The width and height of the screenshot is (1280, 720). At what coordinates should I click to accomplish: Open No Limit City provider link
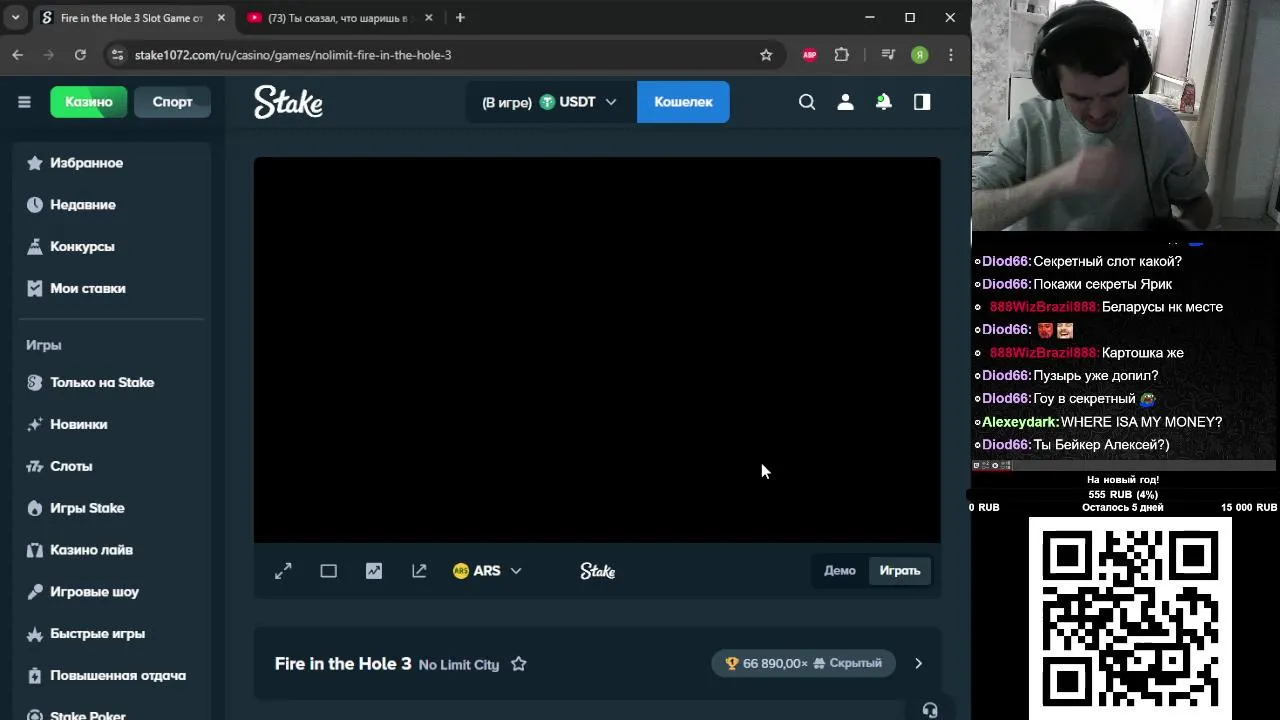point(459,665)
